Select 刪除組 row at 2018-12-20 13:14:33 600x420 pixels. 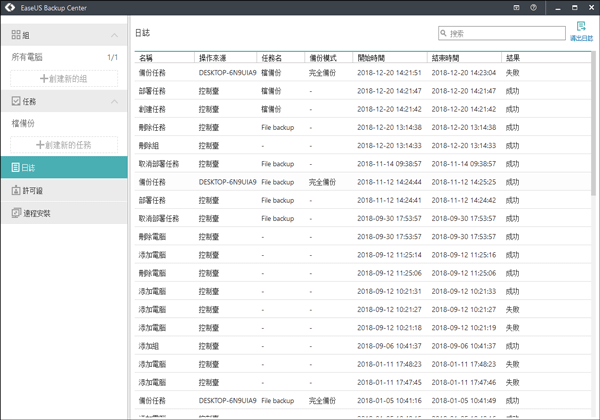(x=363, y=145)
